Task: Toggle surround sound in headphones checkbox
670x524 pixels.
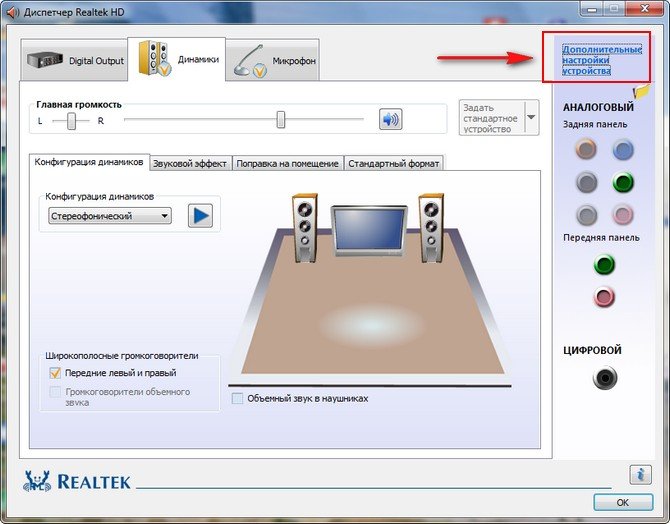Action: (237, 398)
